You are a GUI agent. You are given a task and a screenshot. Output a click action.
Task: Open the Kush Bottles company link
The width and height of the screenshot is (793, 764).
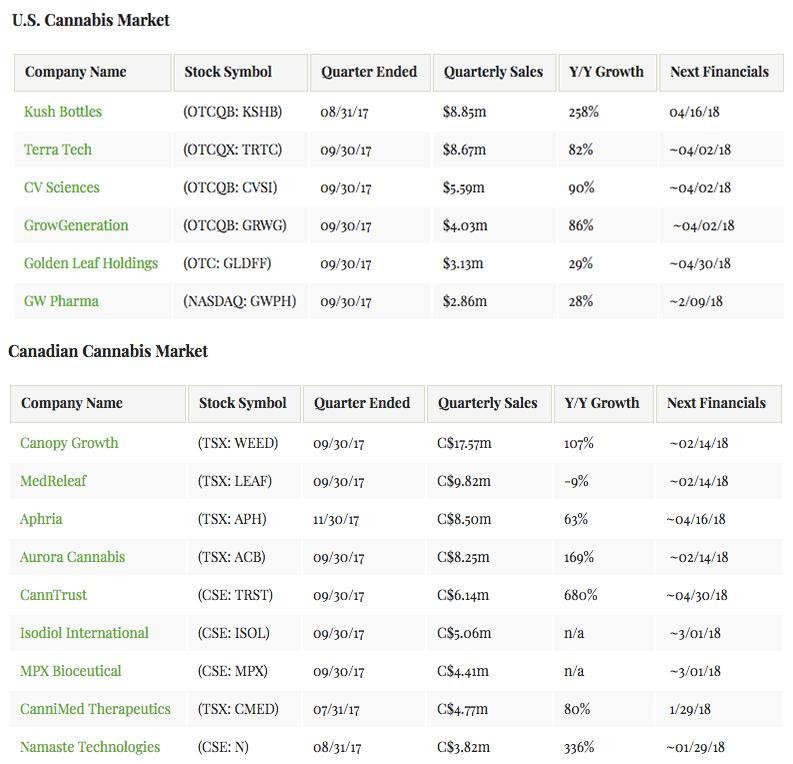(x=63, y=112)
